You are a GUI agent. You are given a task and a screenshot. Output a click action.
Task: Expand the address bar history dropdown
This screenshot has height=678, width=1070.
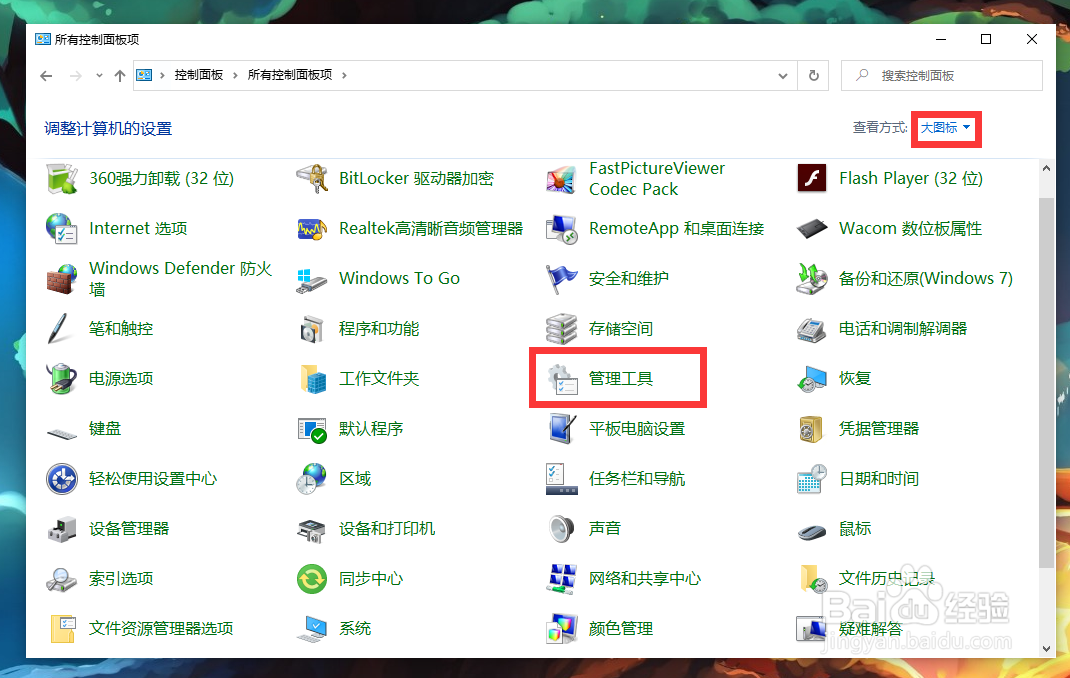point(783,76)
